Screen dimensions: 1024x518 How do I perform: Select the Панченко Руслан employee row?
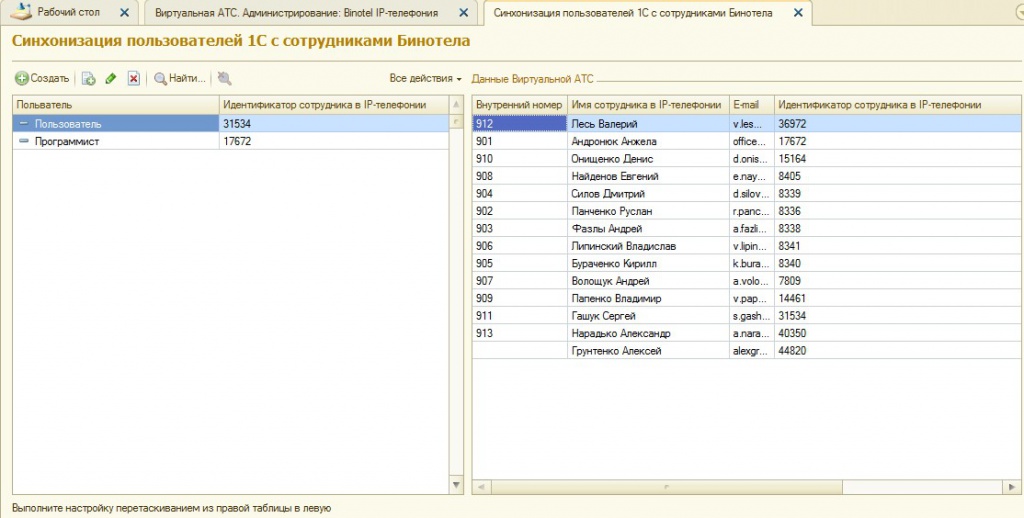(746, 211)
